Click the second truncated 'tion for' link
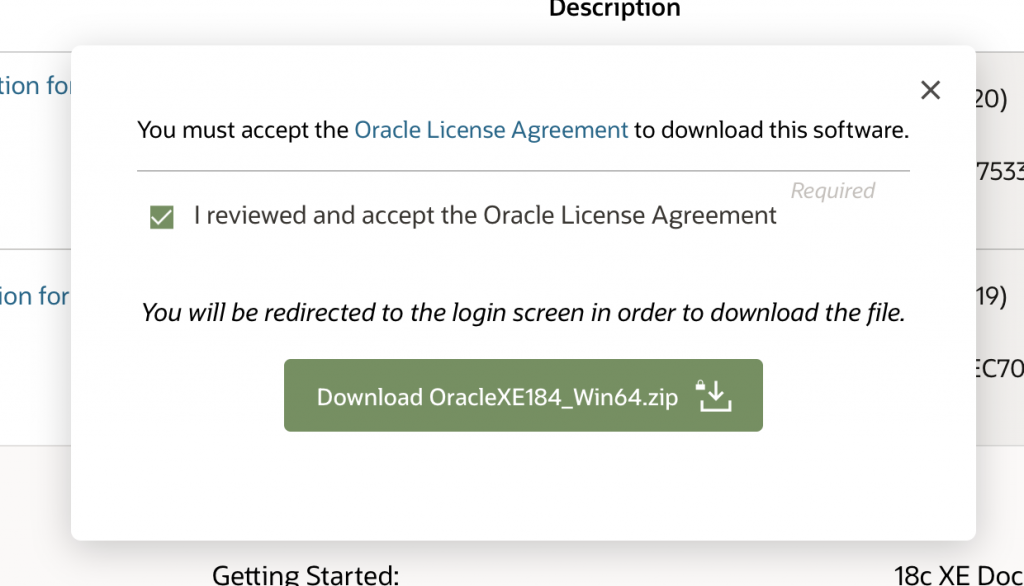This screenshot has width=1024, height=586. (x=36, y=296)
